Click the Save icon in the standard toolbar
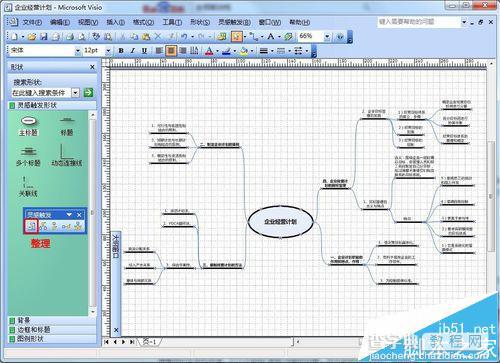The width and height of the screenshot is (500, 363). point(43,36)
